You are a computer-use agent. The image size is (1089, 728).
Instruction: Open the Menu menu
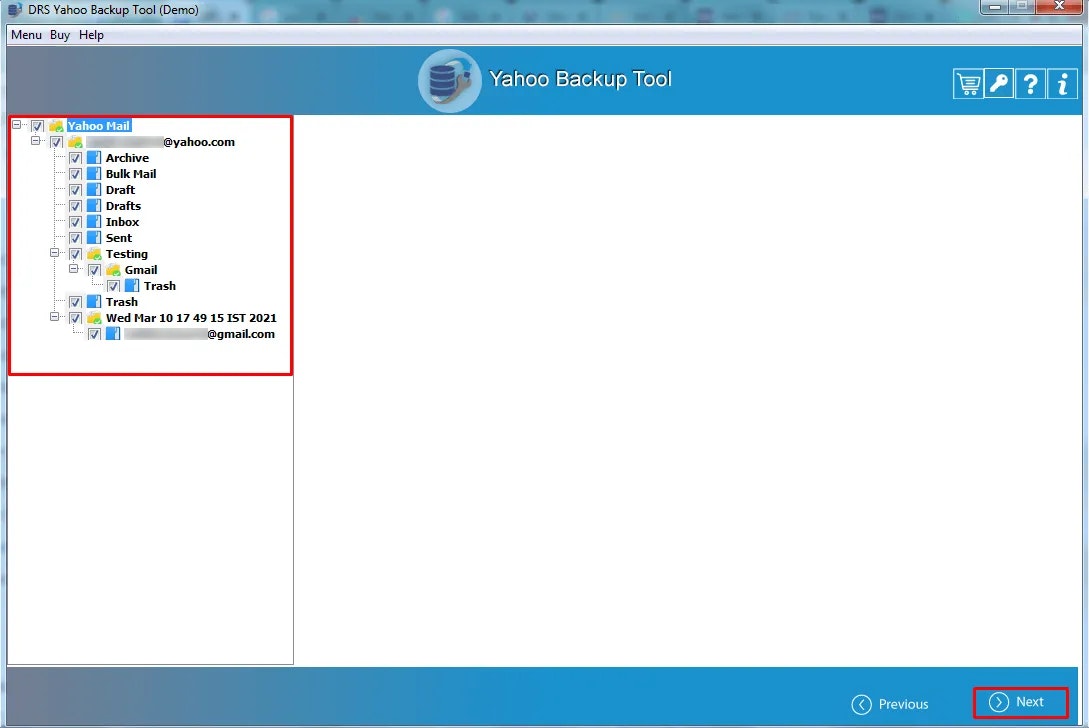tap(26, 35)
